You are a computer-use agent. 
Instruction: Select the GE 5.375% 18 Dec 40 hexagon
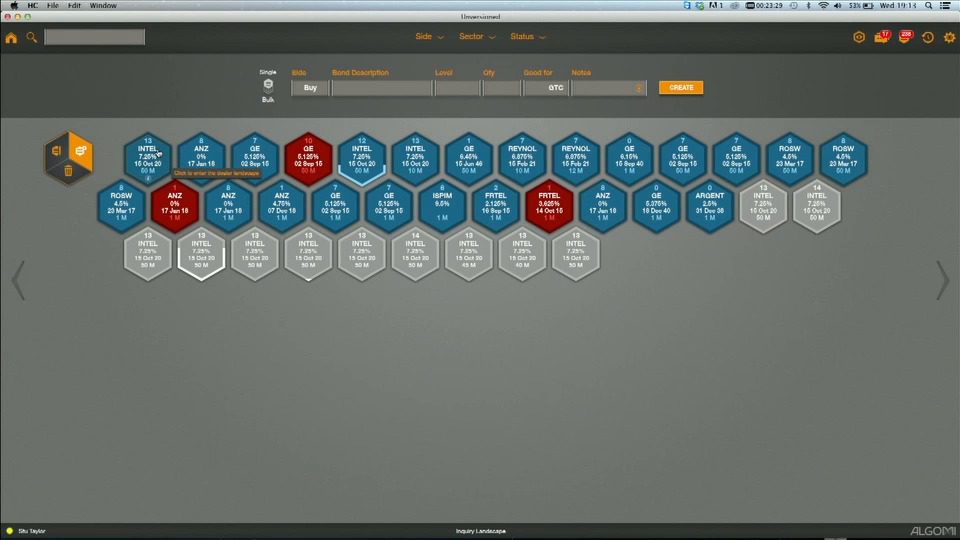point(656,206)
